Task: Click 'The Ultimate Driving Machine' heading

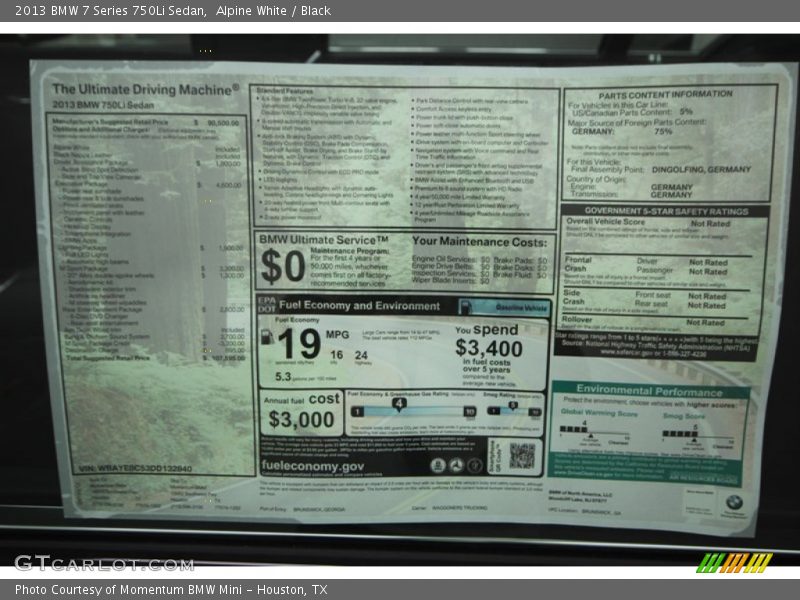Action: (145, 90)
